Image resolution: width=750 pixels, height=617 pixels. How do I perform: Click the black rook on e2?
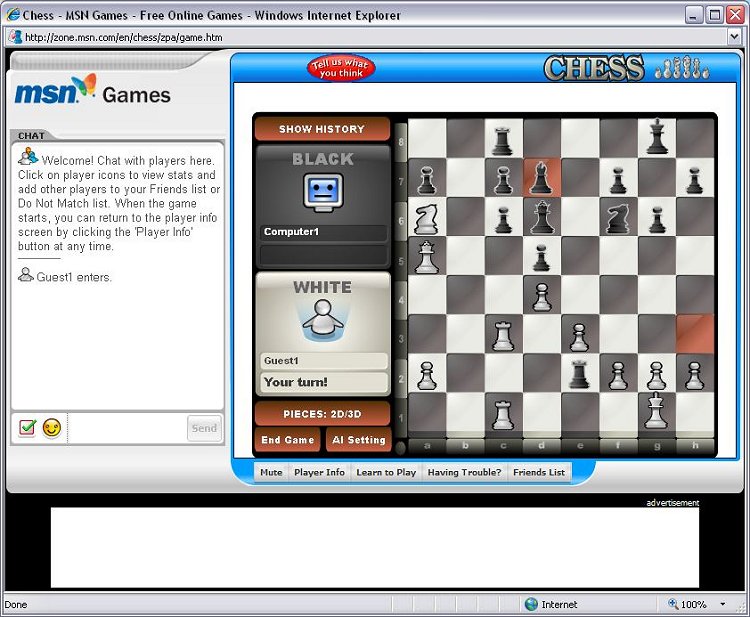pos(579,375)
